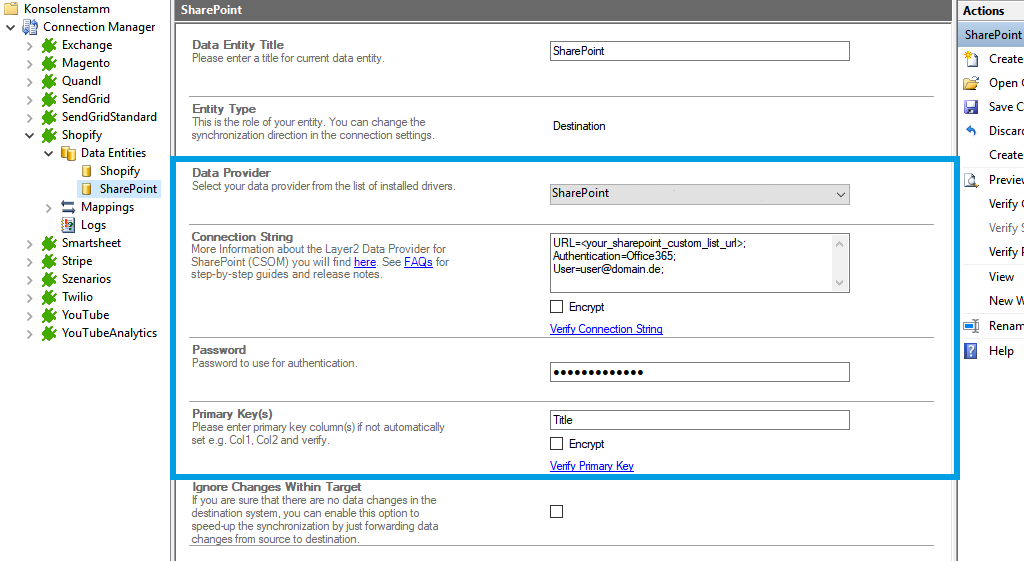Click the Save icon in Actions panel
Screen dimensions: 1024x561
coord(971,107)
